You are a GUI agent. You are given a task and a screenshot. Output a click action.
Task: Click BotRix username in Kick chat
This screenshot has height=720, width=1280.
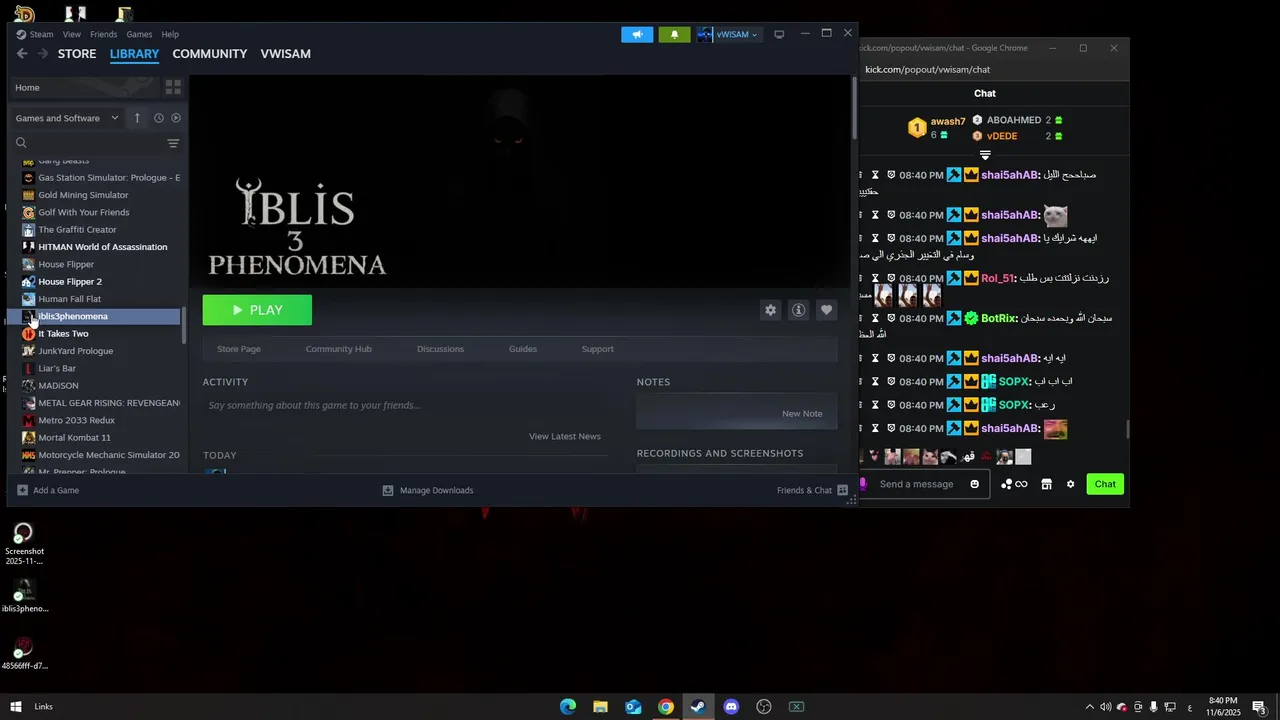coord(998,319)
